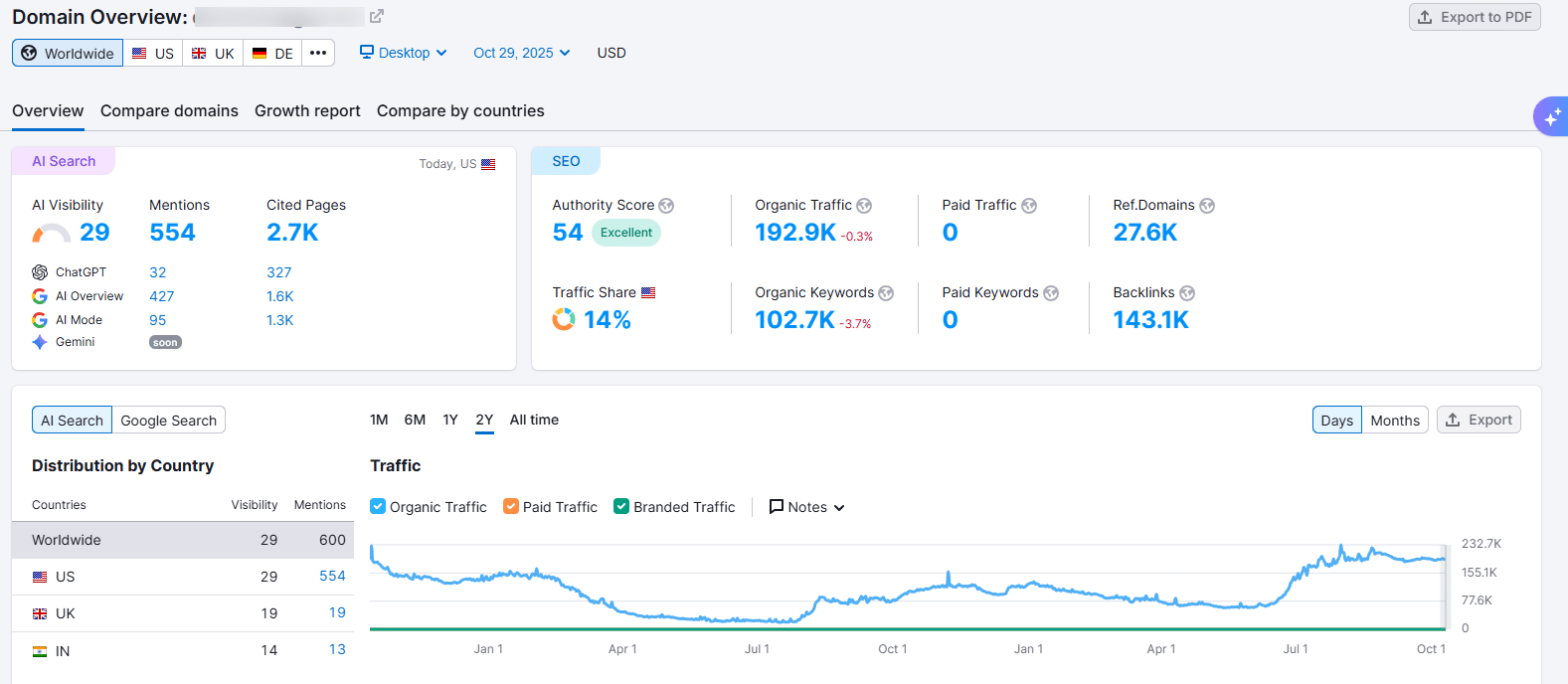Select Days chart granularity
The image size is (1568, 684).
tap(1337, 420)
